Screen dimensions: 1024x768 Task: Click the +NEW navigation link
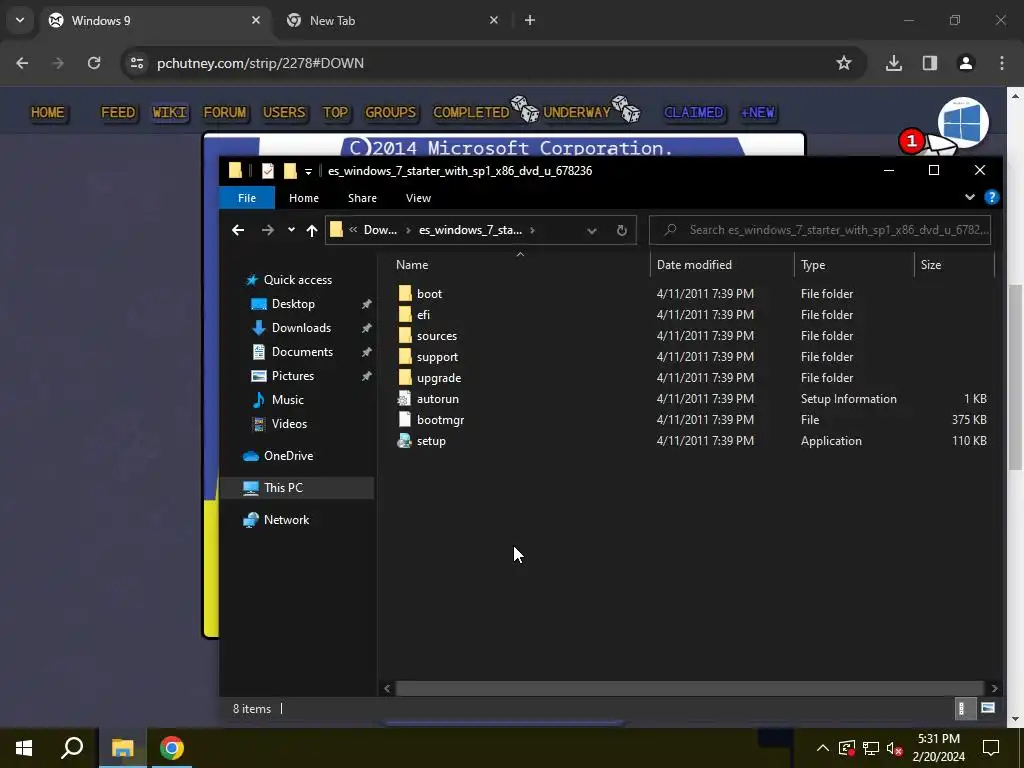[x=758, y=112]
